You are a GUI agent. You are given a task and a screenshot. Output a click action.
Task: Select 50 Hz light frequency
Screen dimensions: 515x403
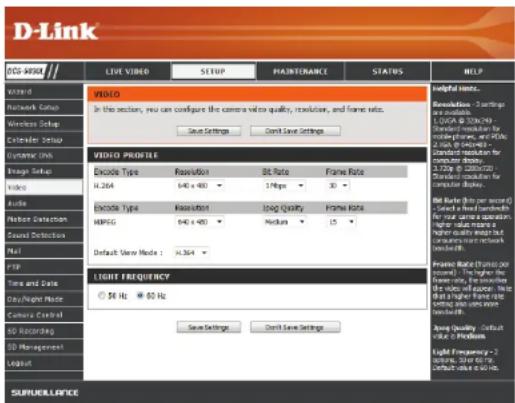tap(101, 295)
